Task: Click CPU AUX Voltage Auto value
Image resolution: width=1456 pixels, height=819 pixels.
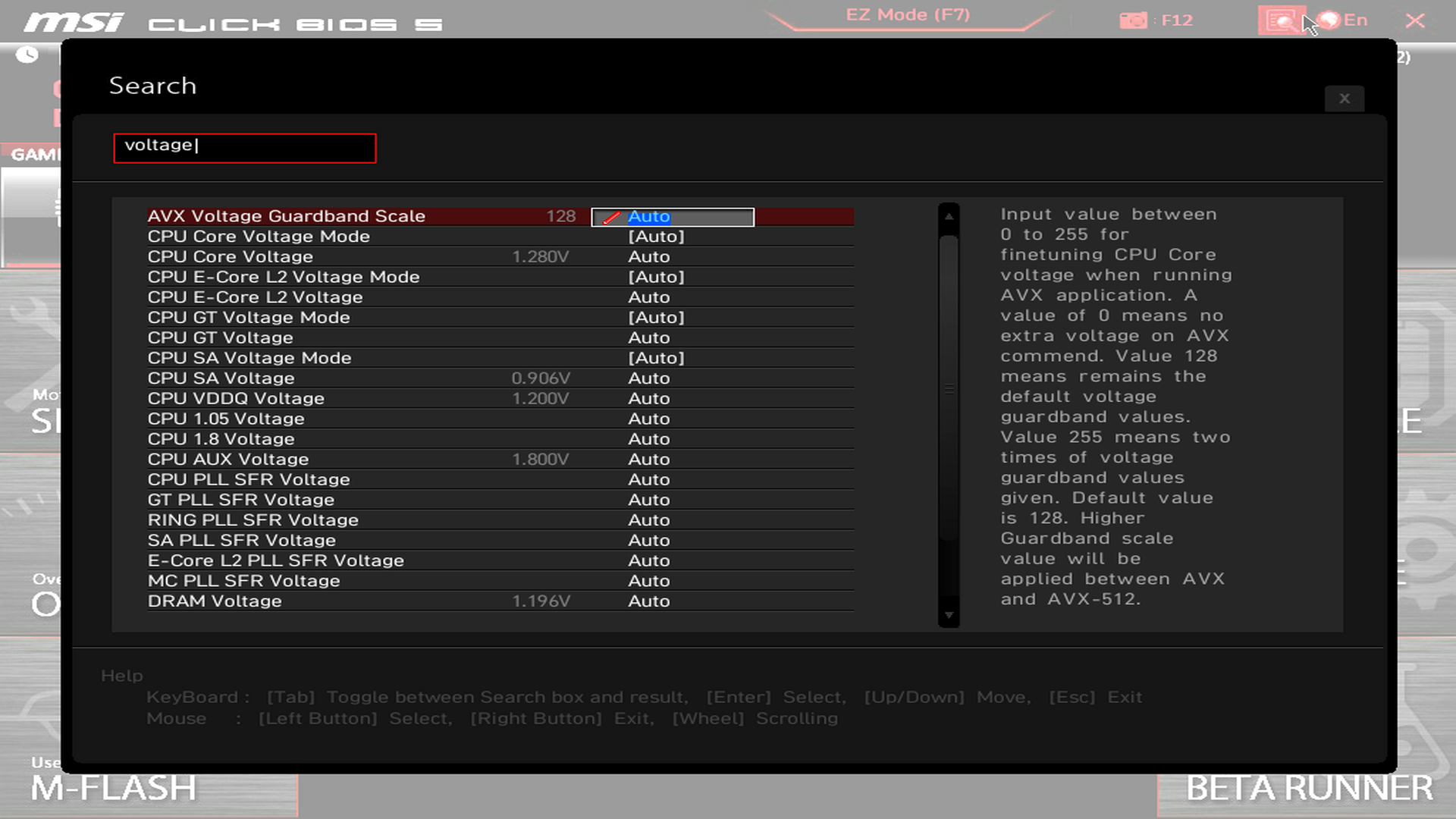Action: point(649,459)
